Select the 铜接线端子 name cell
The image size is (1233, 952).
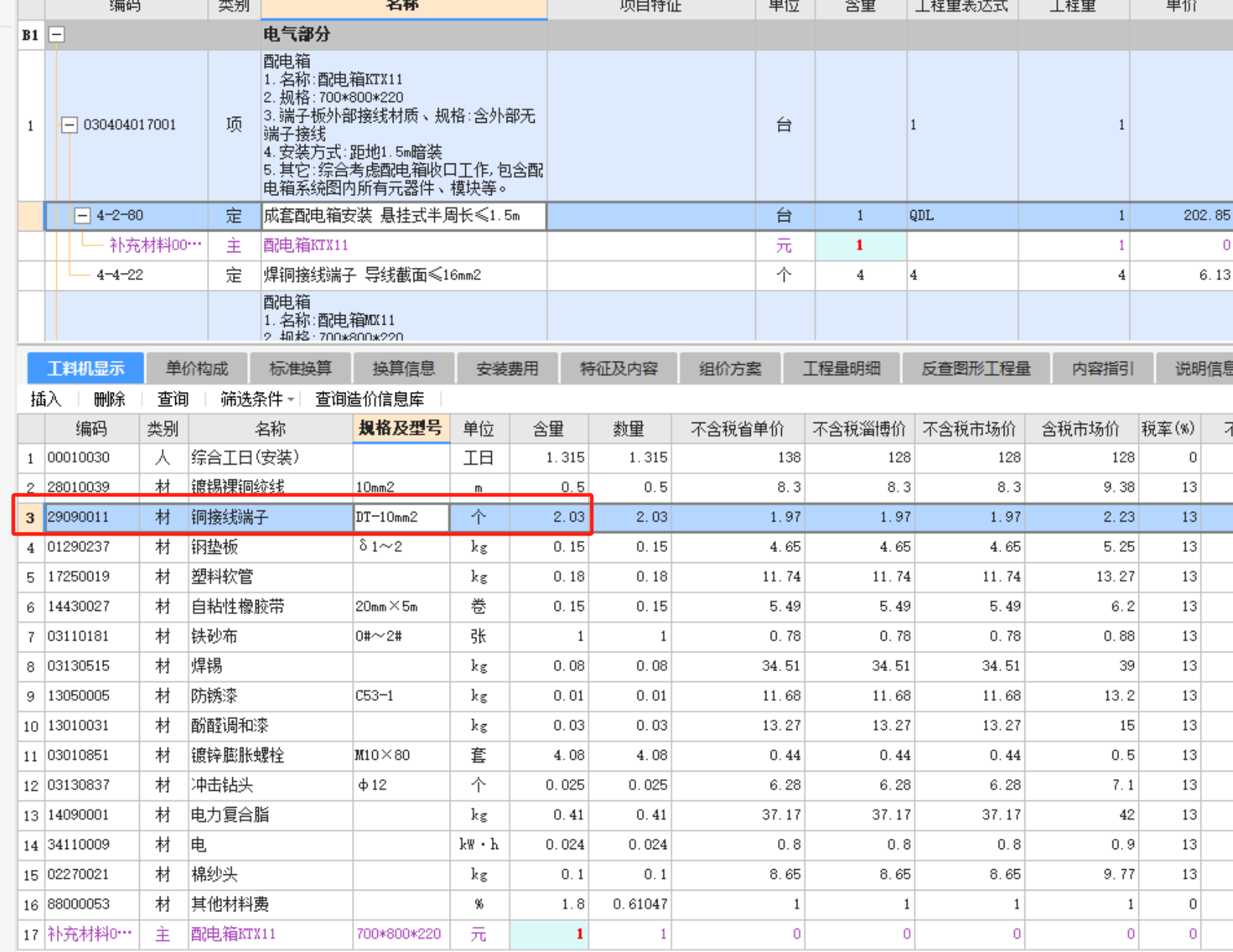tap(271, 517)
